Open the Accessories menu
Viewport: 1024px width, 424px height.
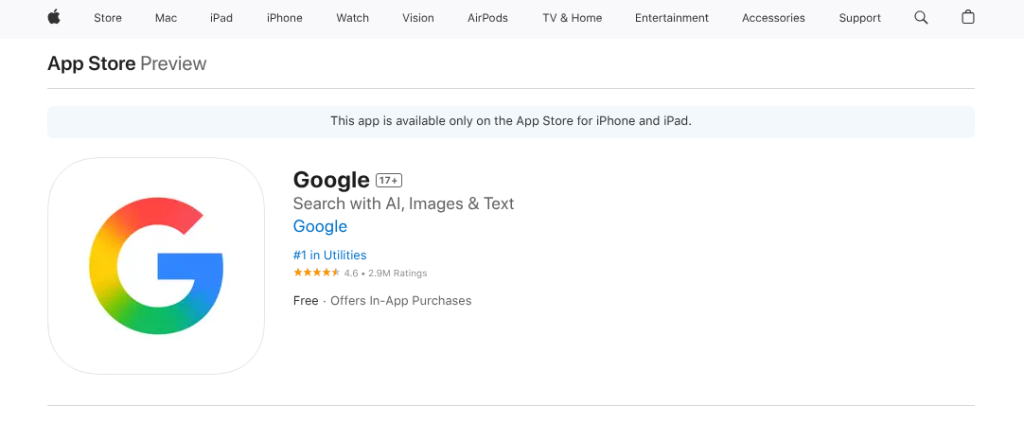[x=773, y=18]
